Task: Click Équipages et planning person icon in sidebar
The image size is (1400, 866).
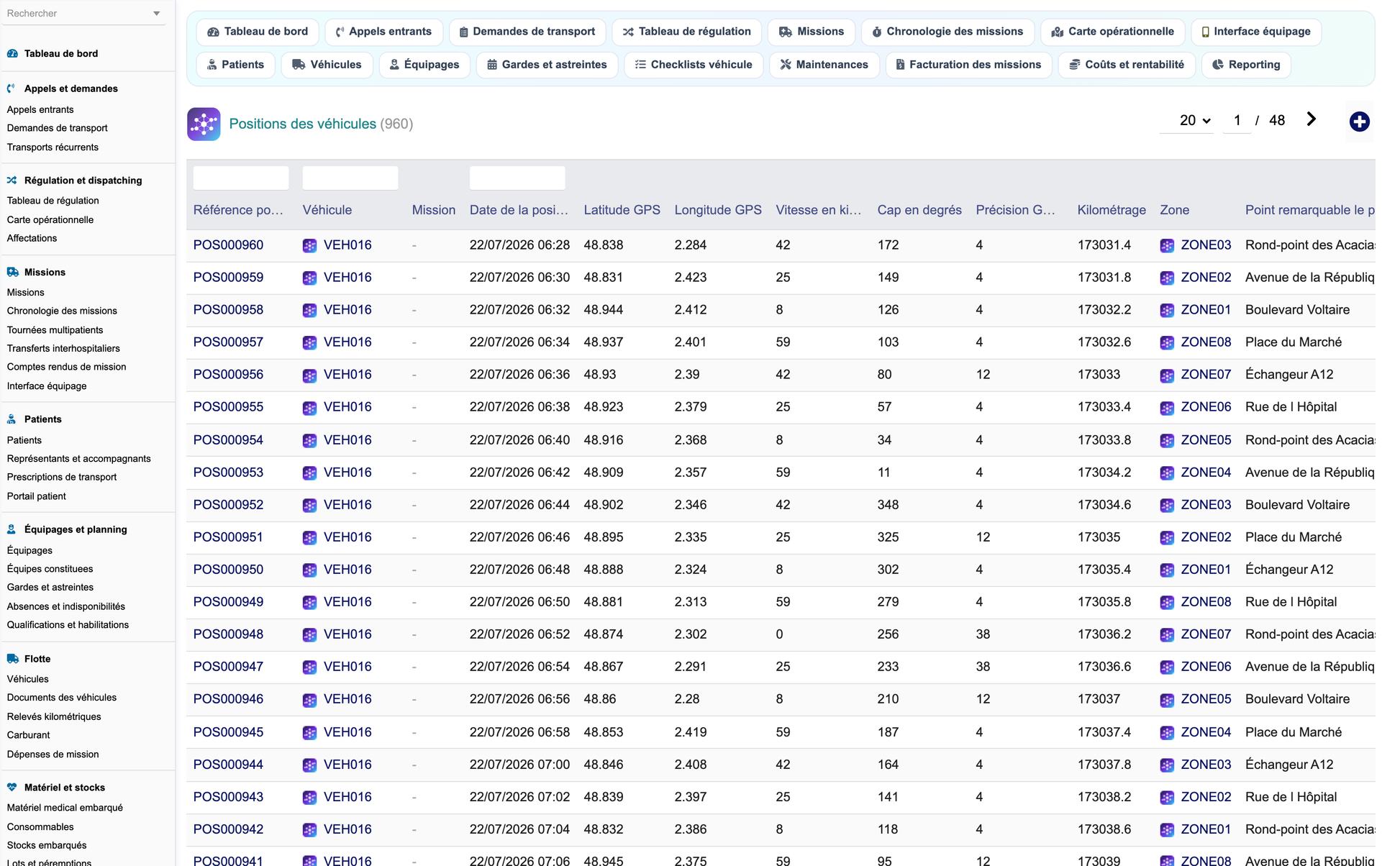Action: click(x=12, y=529)
